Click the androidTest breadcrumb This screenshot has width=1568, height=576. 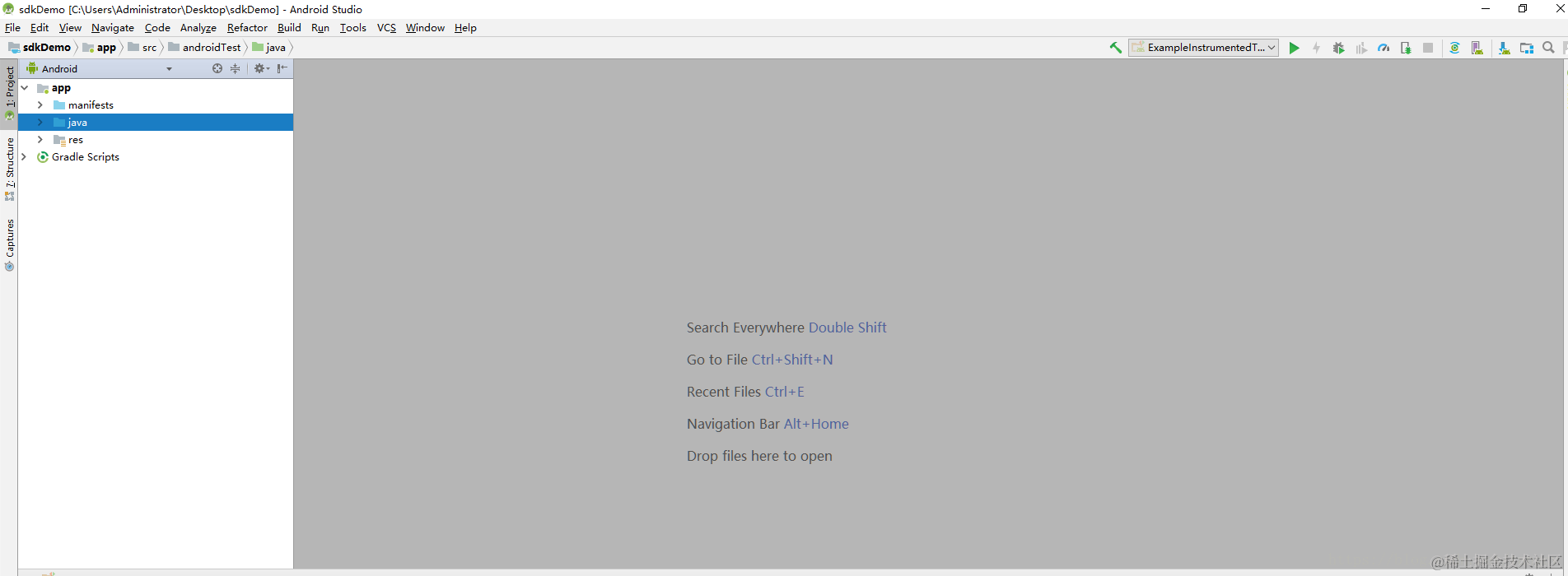[204, 48]
